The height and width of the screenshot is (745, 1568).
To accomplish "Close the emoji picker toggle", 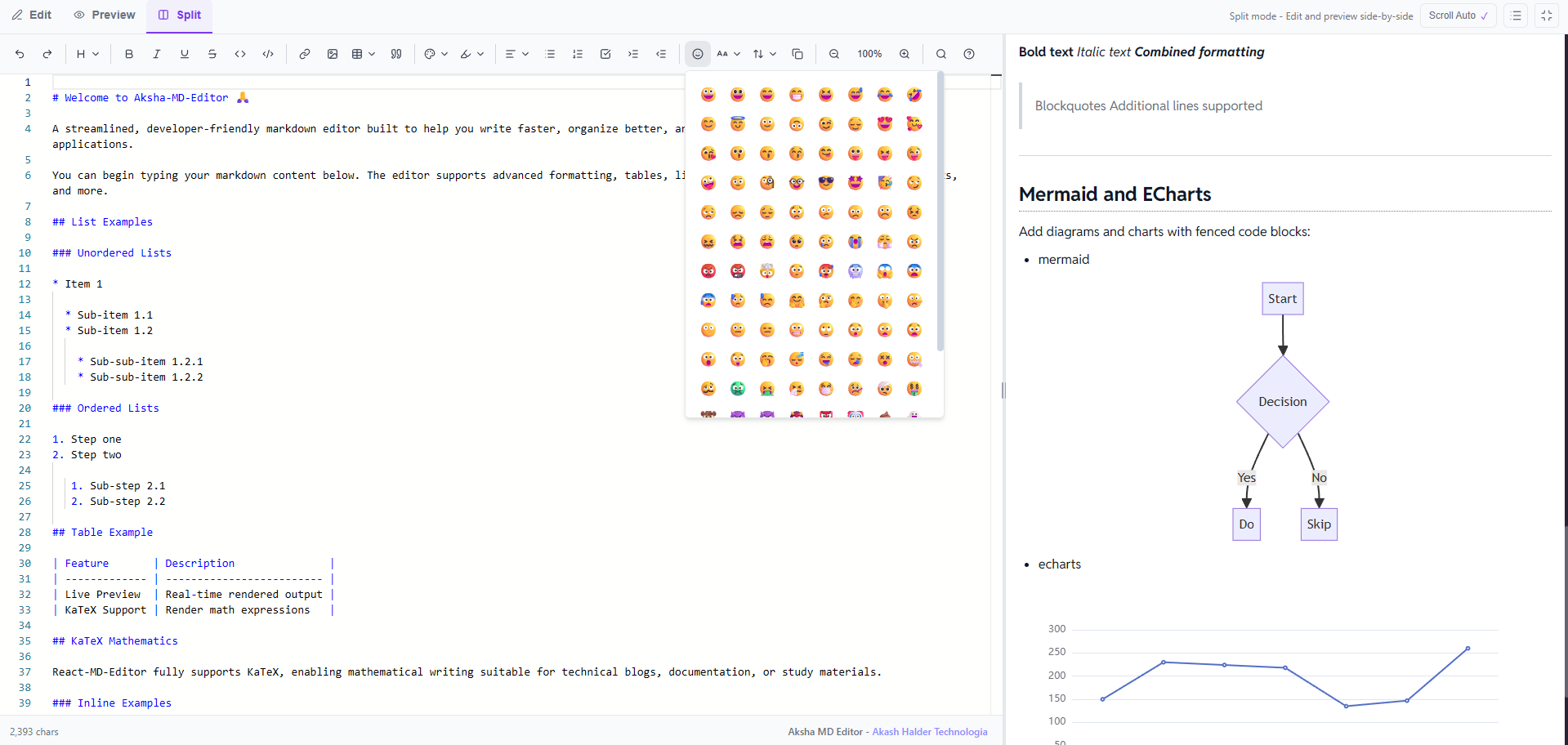I will 698,54.
